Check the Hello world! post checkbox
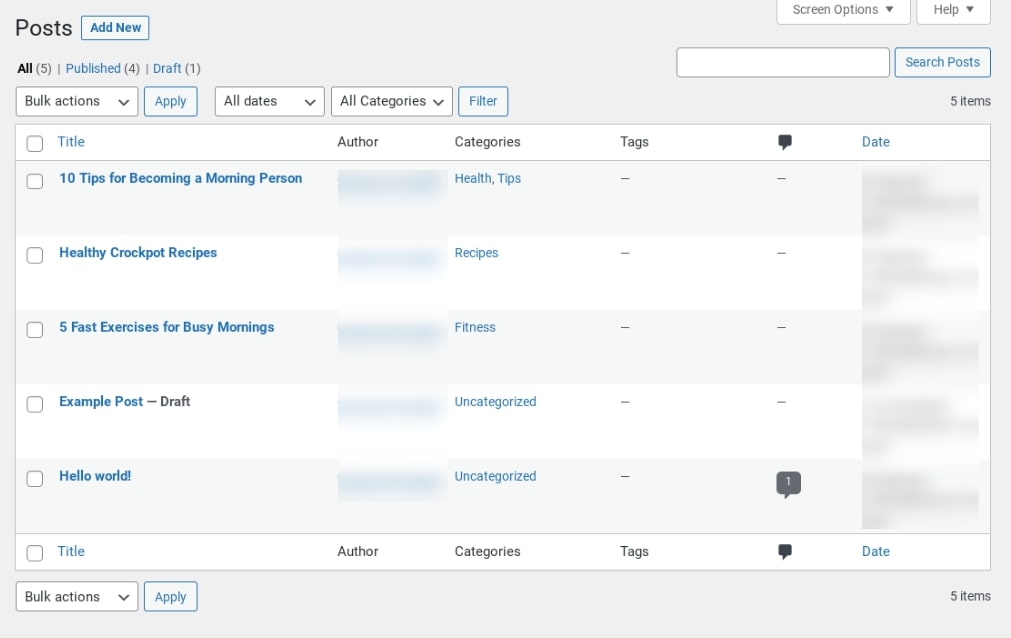Screen dimensions: 1011x638 click(x=34, y=479)
